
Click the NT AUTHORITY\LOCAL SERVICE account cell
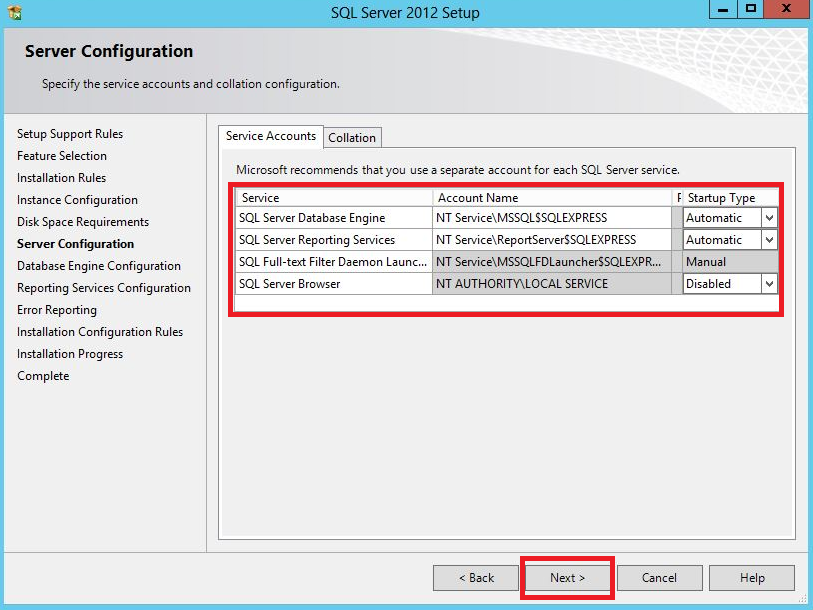point(552,284)
